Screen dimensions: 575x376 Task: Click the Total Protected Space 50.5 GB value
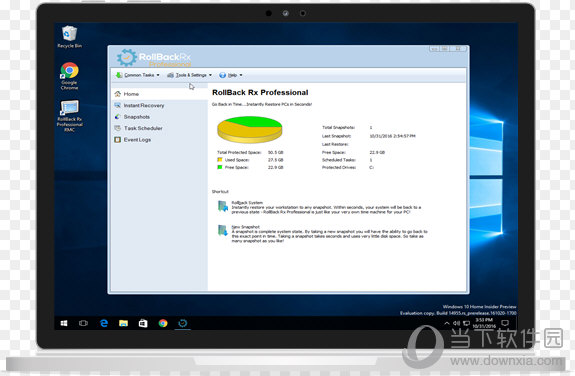275,152
